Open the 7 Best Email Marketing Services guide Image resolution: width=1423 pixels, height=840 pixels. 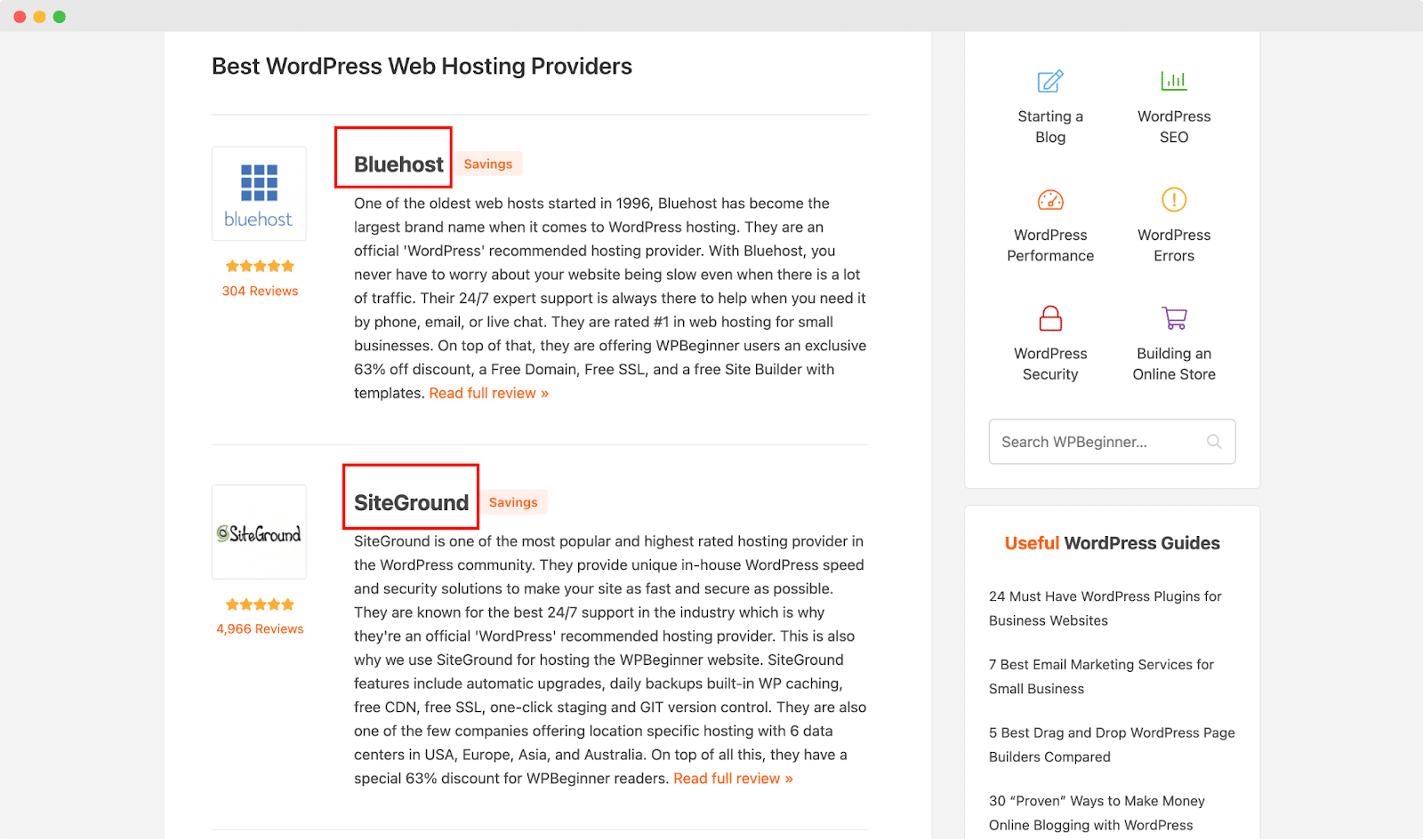click(x=1101, y=676)
